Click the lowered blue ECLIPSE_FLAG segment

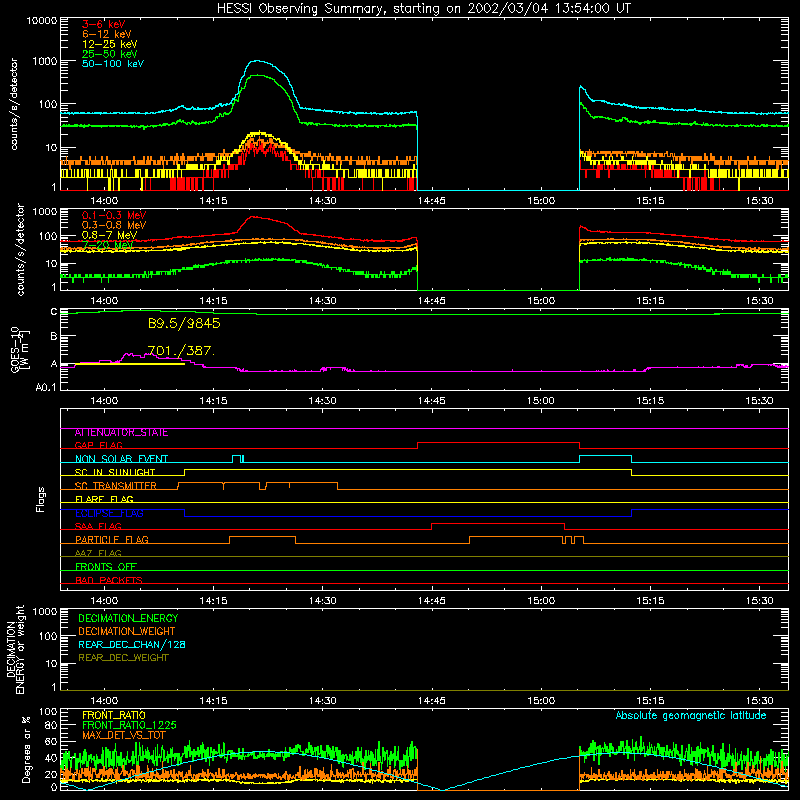coord(408,516)
